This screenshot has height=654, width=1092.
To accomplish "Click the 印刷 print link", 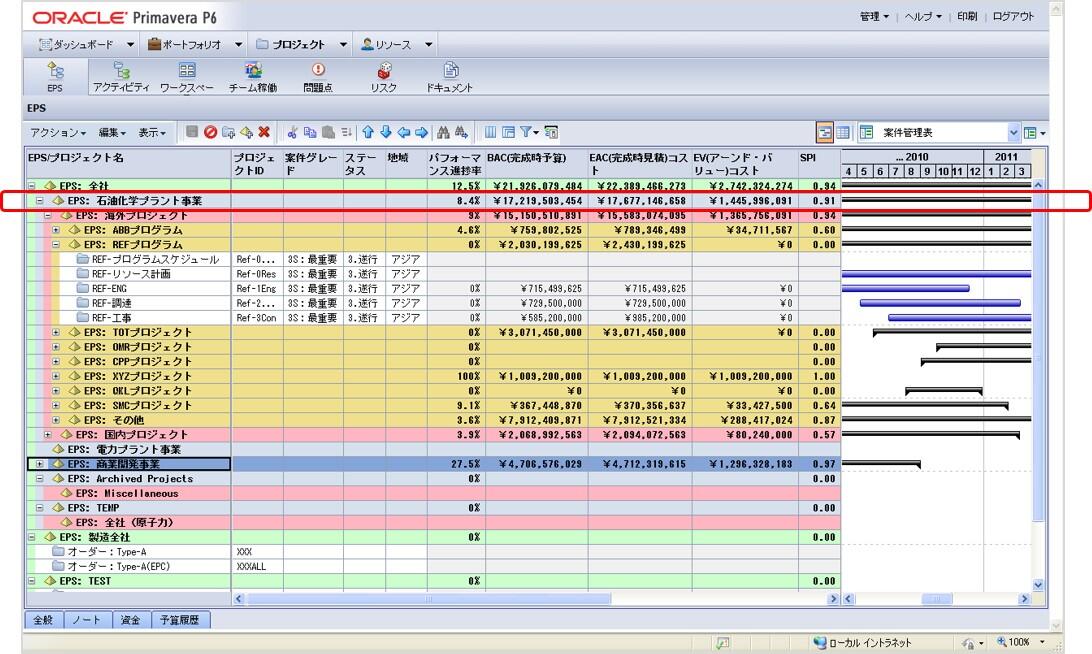I will click(967, 16).
